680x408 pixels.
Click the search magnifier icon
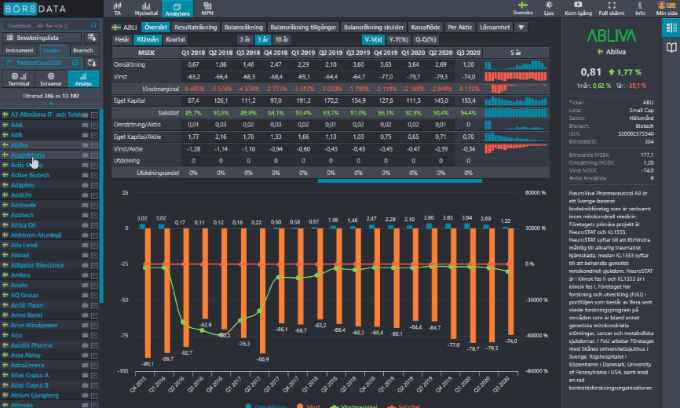pos(94,25)
